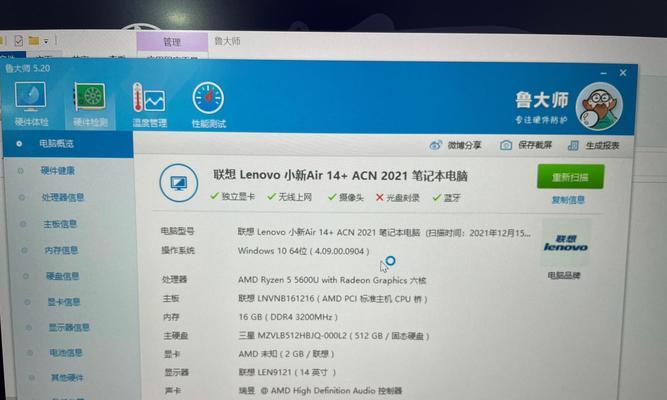This screenshot has width=667, height=400.
Task: Click the 无线上网 feature indicator
Action: [x=290, y=197]
